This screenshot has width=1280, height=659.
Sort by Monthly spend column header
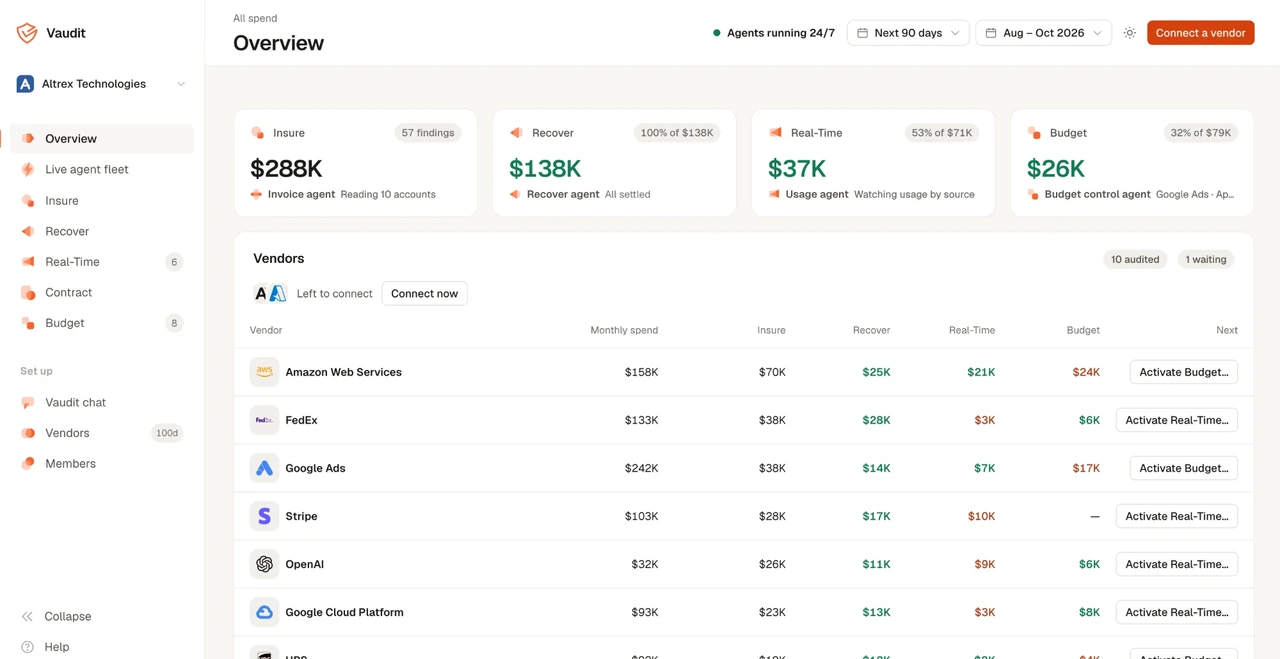coord(624,330)
